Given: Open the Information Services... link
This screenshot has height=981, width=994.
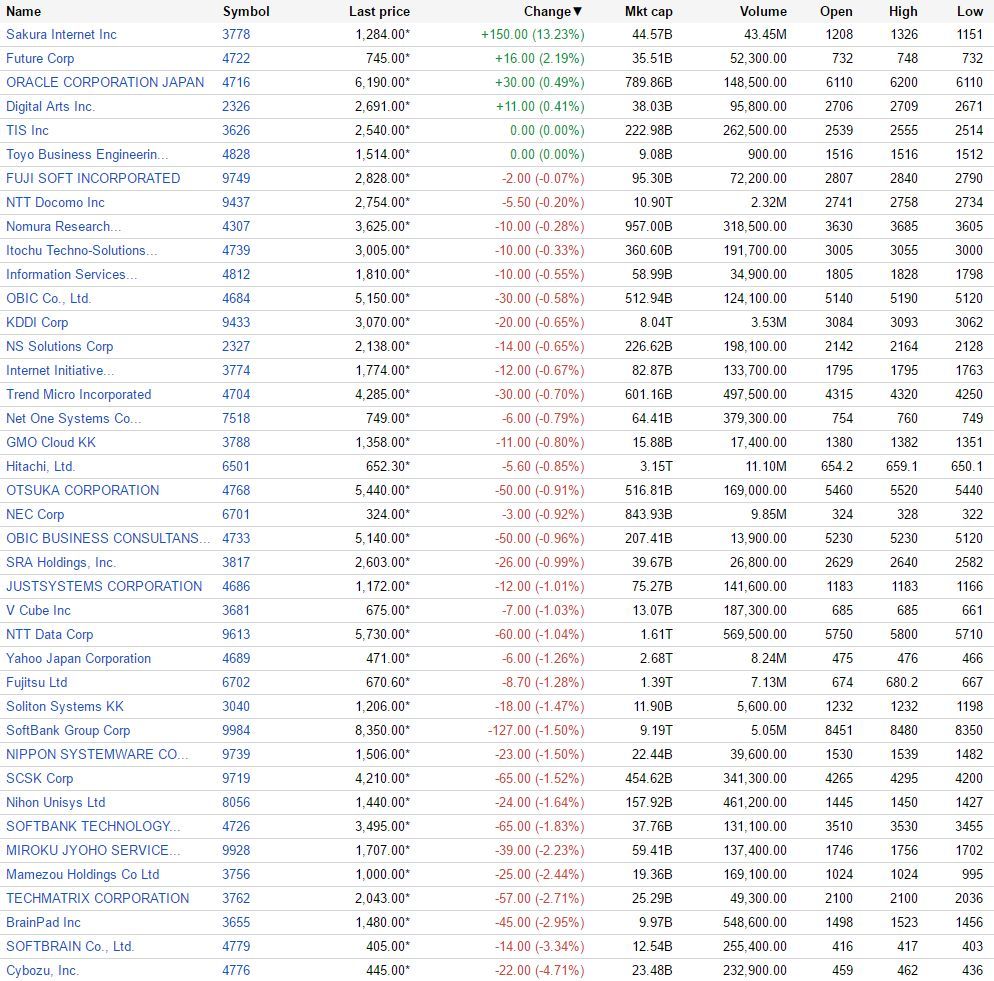Looking at the screenshot, I should coord(72,275).
